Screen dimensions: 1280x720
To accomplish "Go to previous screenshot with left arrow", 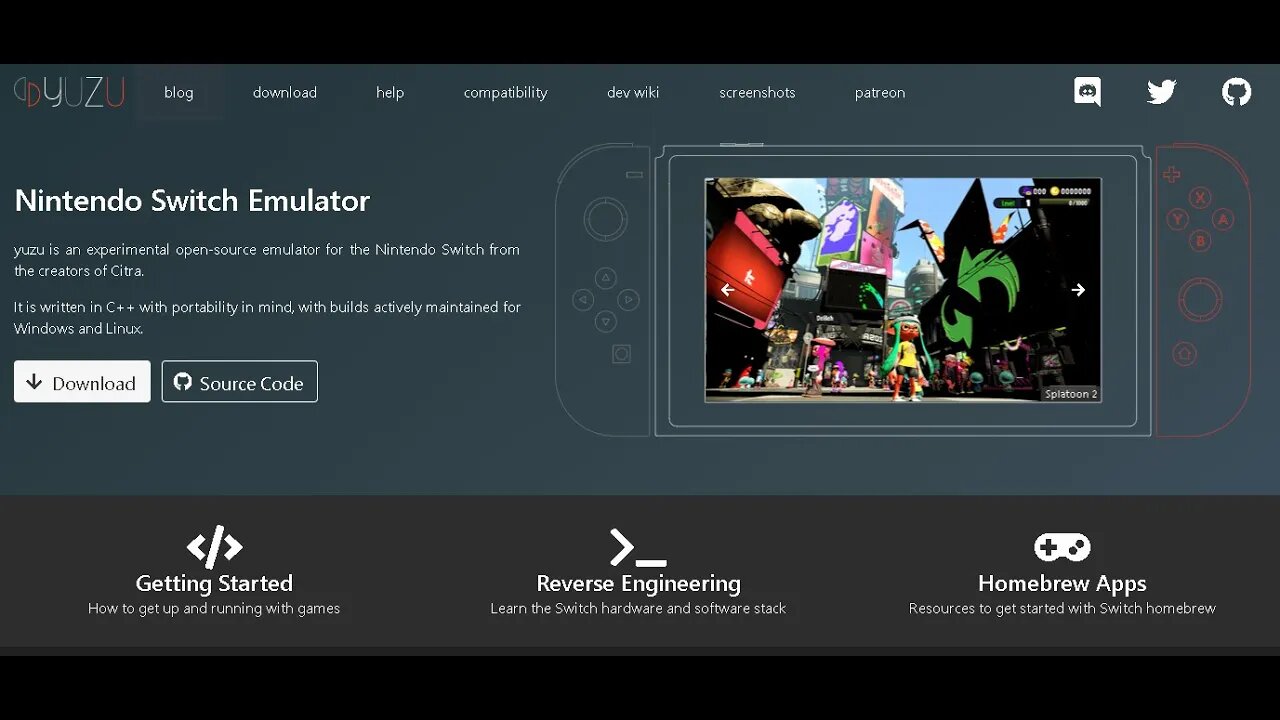I will click(727, 290).
